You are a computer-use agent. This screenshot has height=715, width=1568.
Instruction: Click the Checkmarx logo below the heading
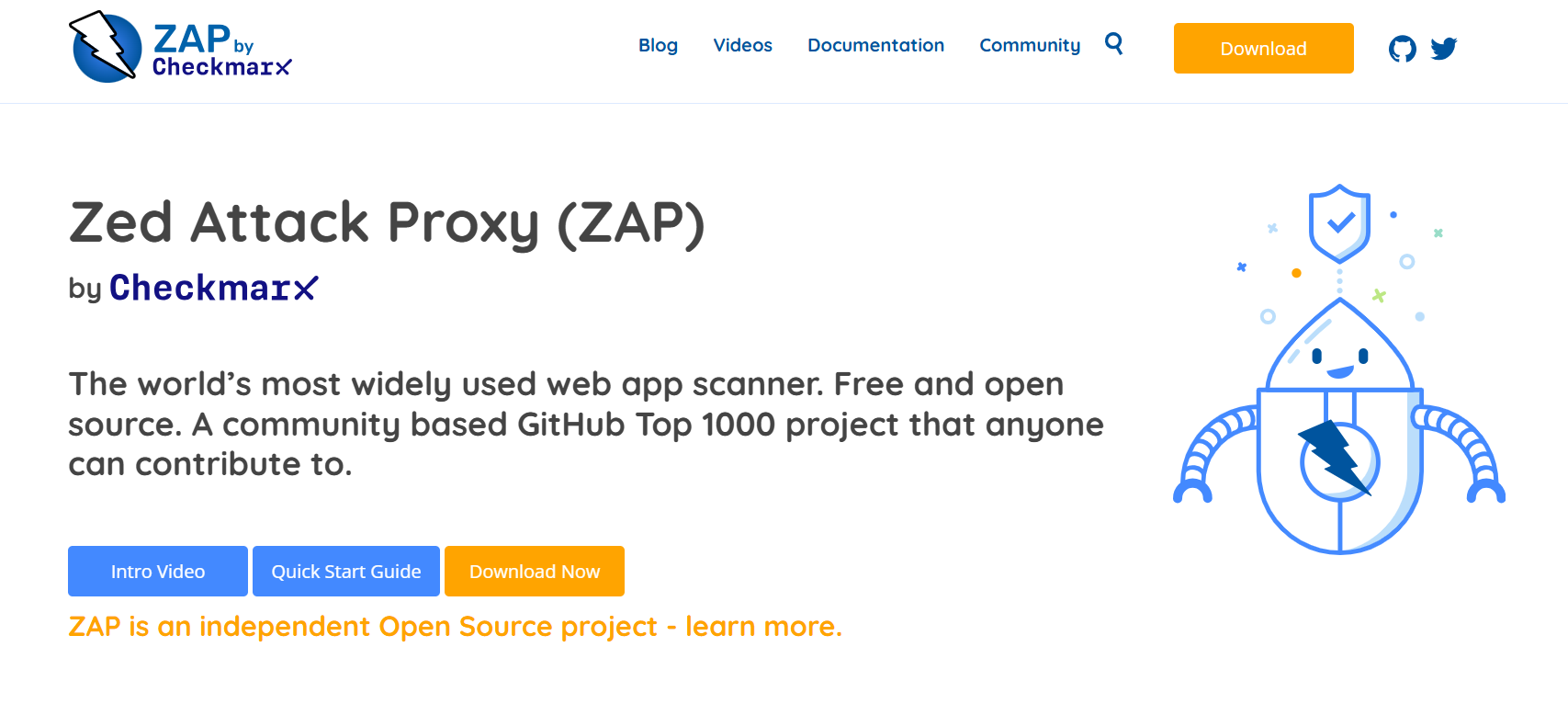[213, 288]
